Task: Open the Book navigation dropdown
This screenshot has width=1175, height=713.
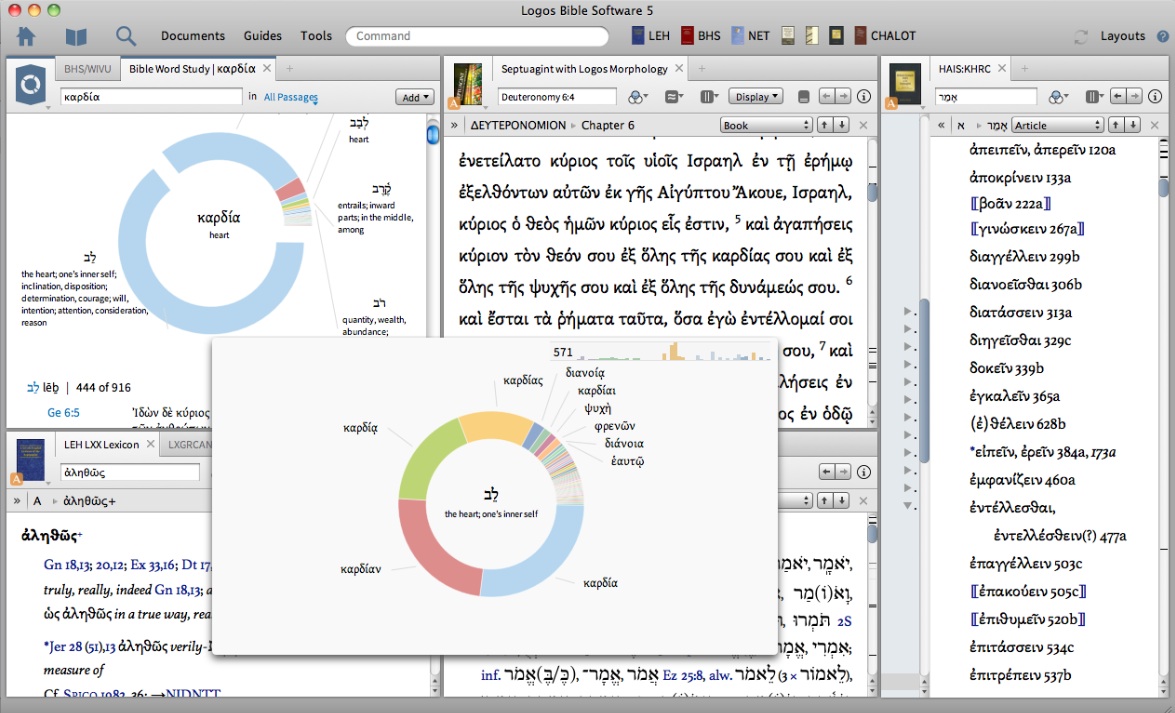Action: tap(766, 125)
